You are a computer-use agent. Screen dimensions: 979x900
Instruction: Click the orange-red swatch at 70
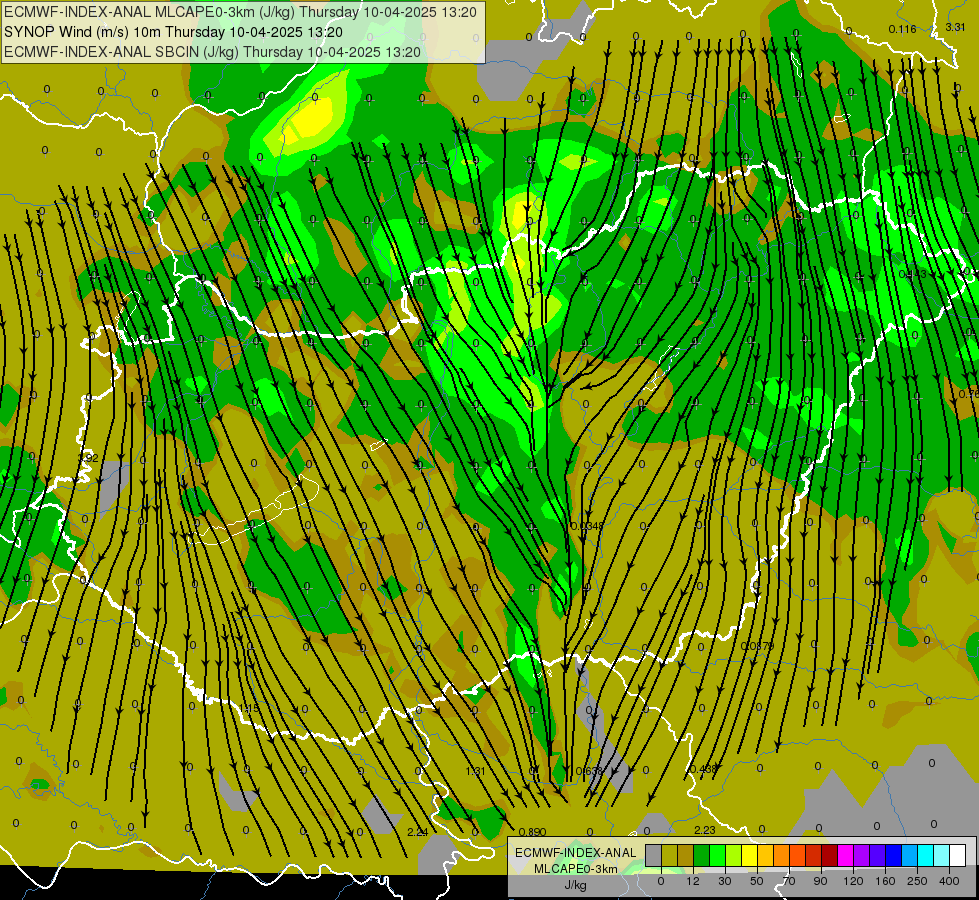[x=798, y=855]
